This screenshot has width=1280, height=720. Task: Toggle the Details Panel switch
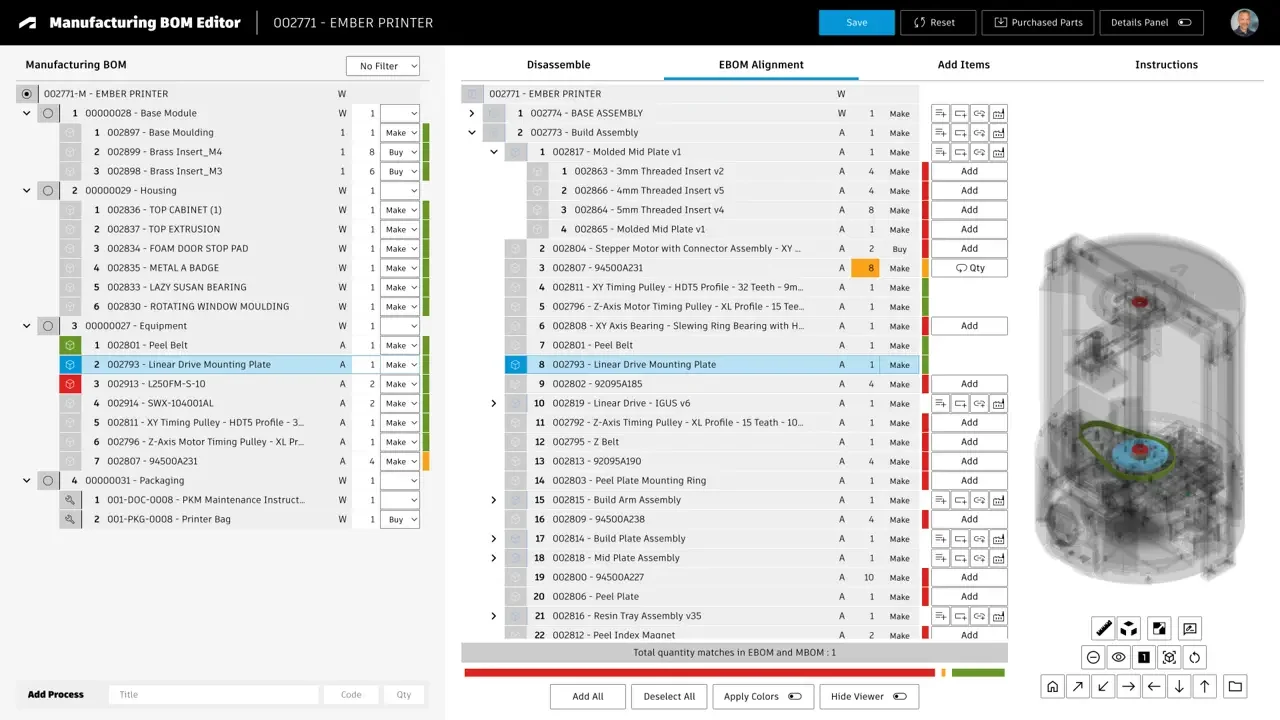coord(1184,22)
